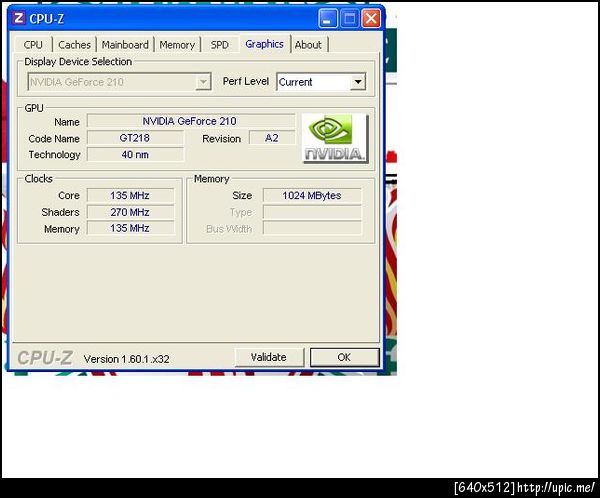Click the Code Name value GT218
Image resolution: width=600 pixels, height=498 pixels.
pos(135,138)
